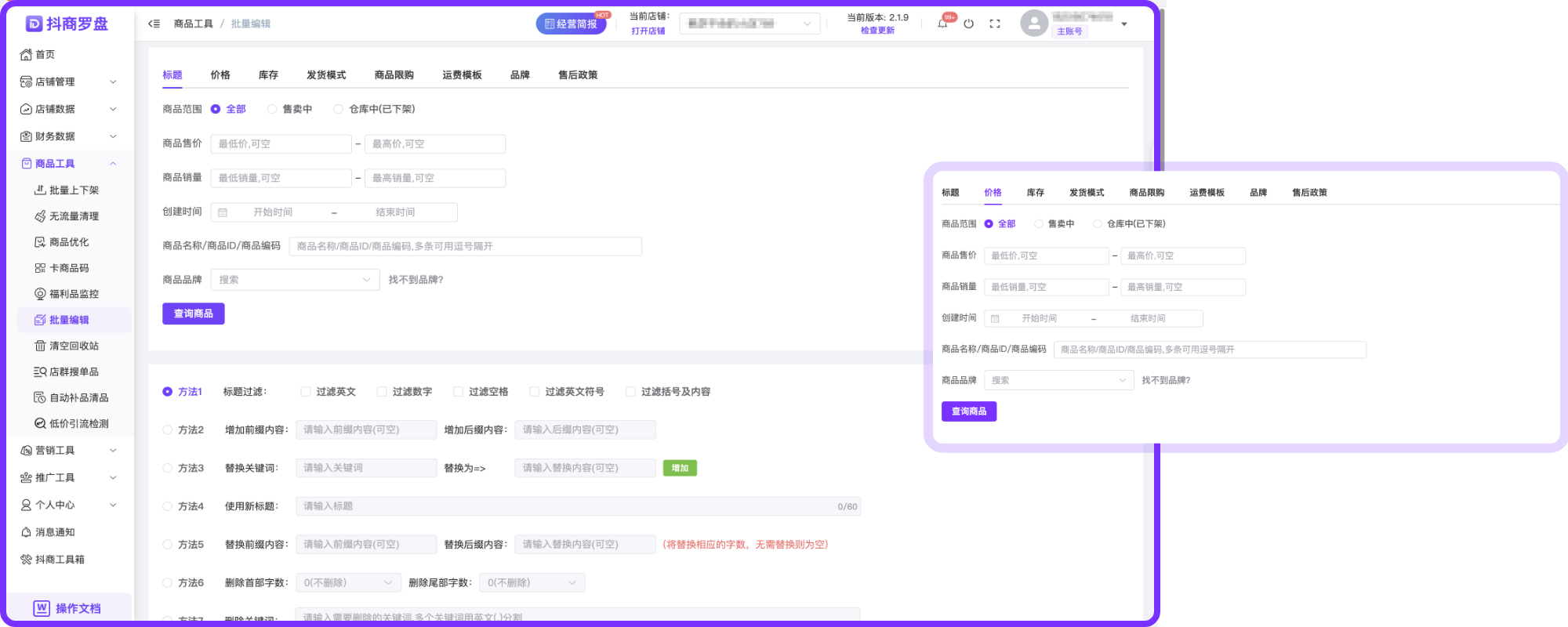
Task: Click the power logout icon
Action: click(969, 24)
